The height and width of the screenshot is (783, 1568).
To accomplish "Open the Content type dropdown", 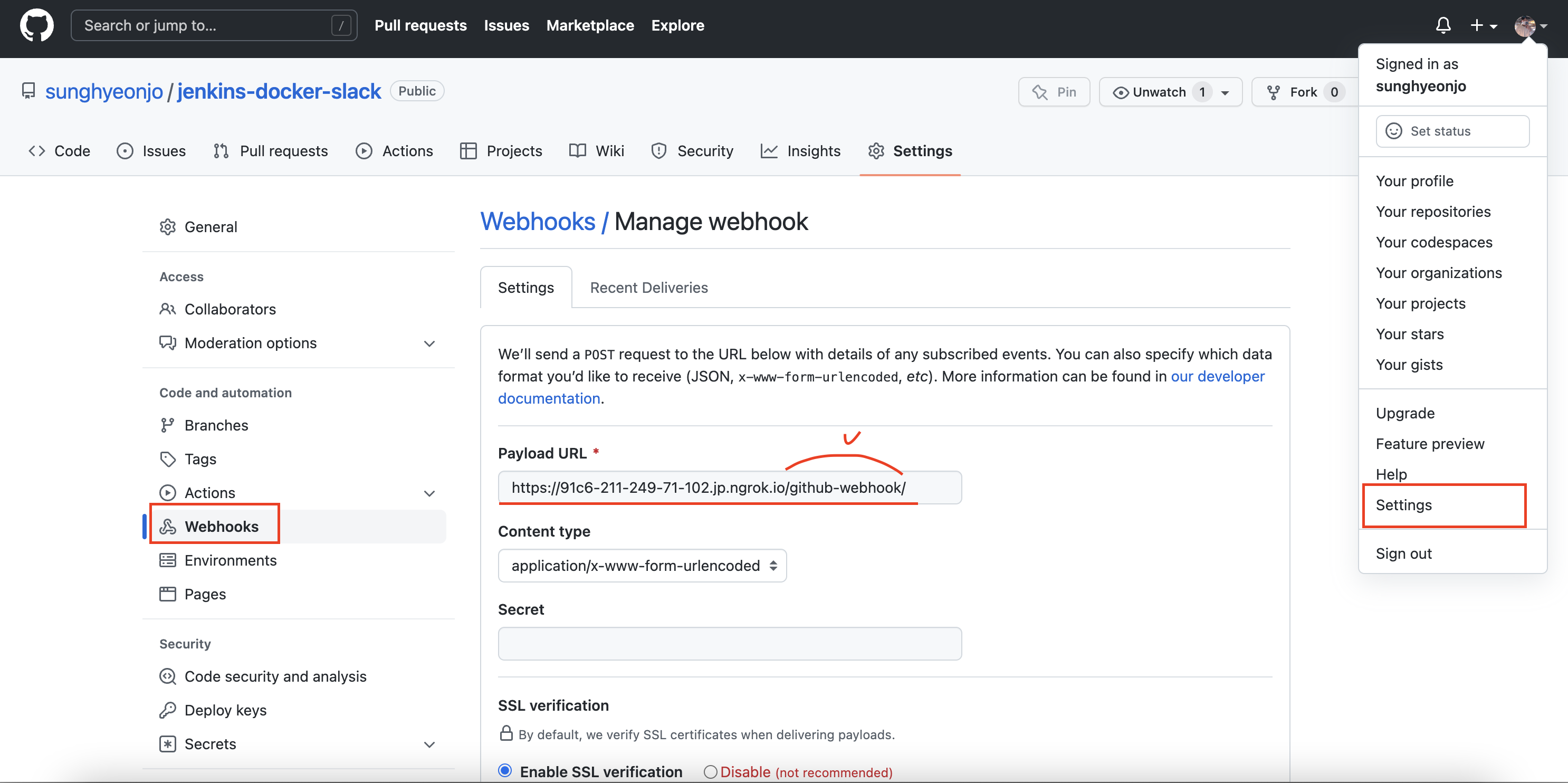I will coord(642,566).
